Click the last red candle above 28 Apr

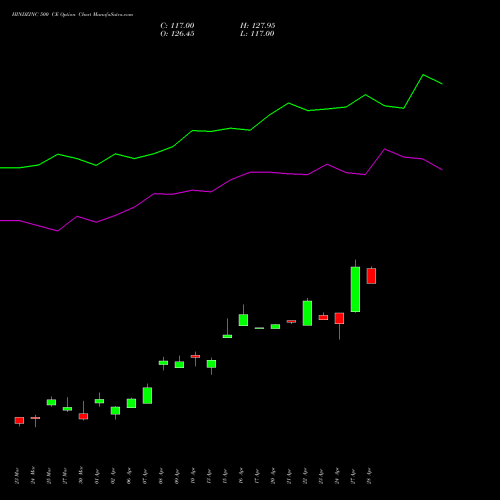tap(371, 276)
